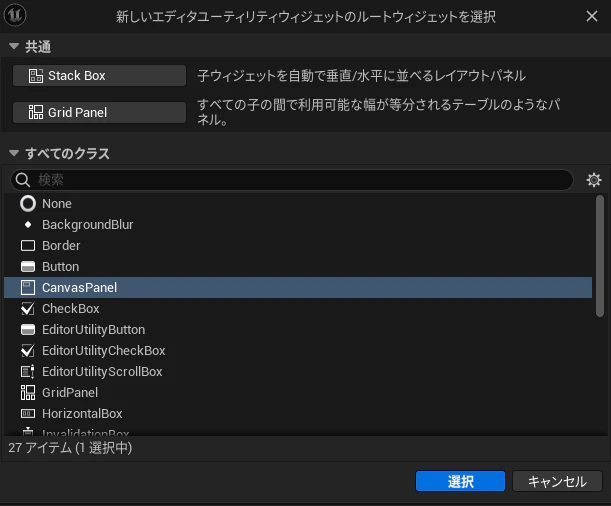Click the Grid Panel icon in 共通 section

[x=36, y=112]
